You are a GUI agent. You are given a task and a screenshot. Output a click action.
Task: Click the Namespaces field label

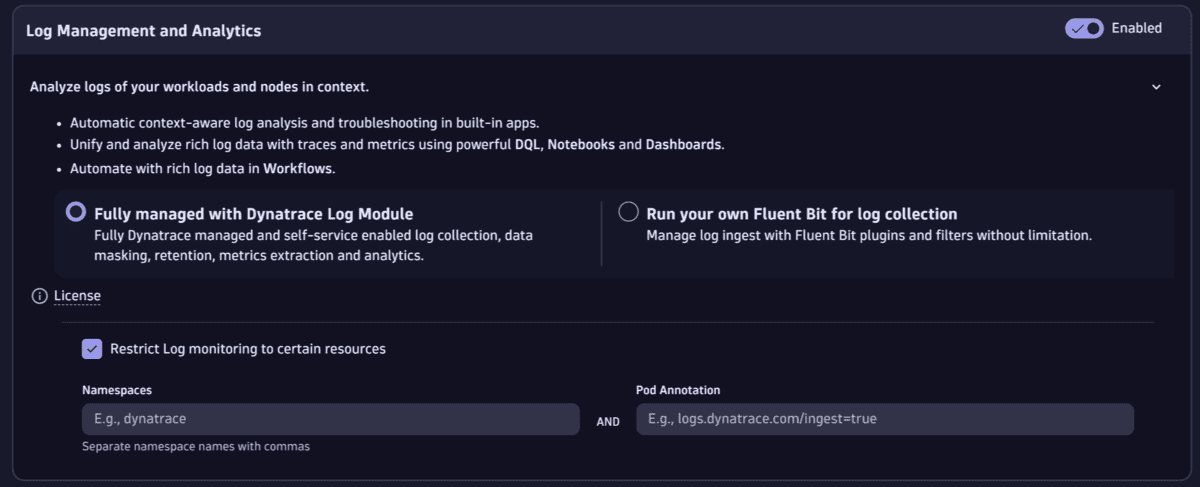(117, 390)
